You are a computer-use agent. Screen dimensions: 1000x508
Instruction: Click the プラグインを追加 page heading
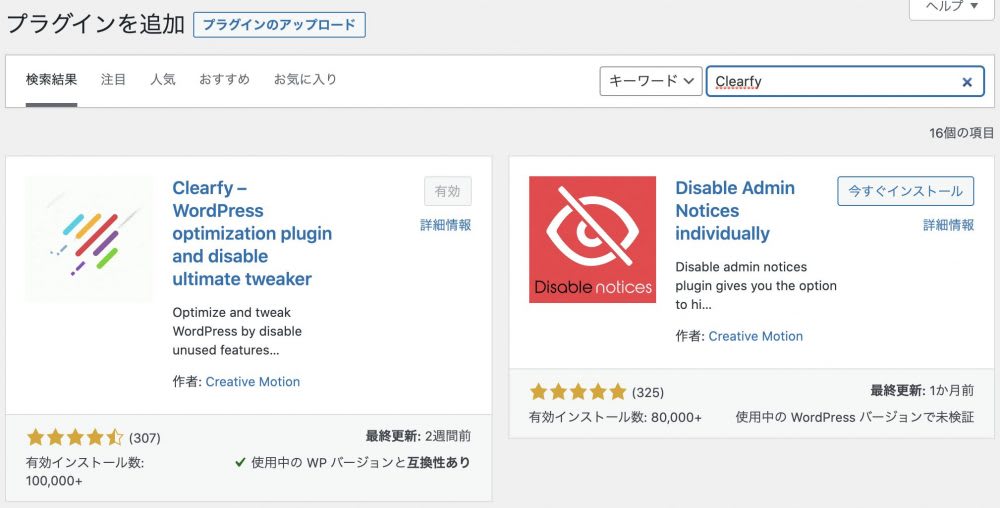[x=96, y=24]
